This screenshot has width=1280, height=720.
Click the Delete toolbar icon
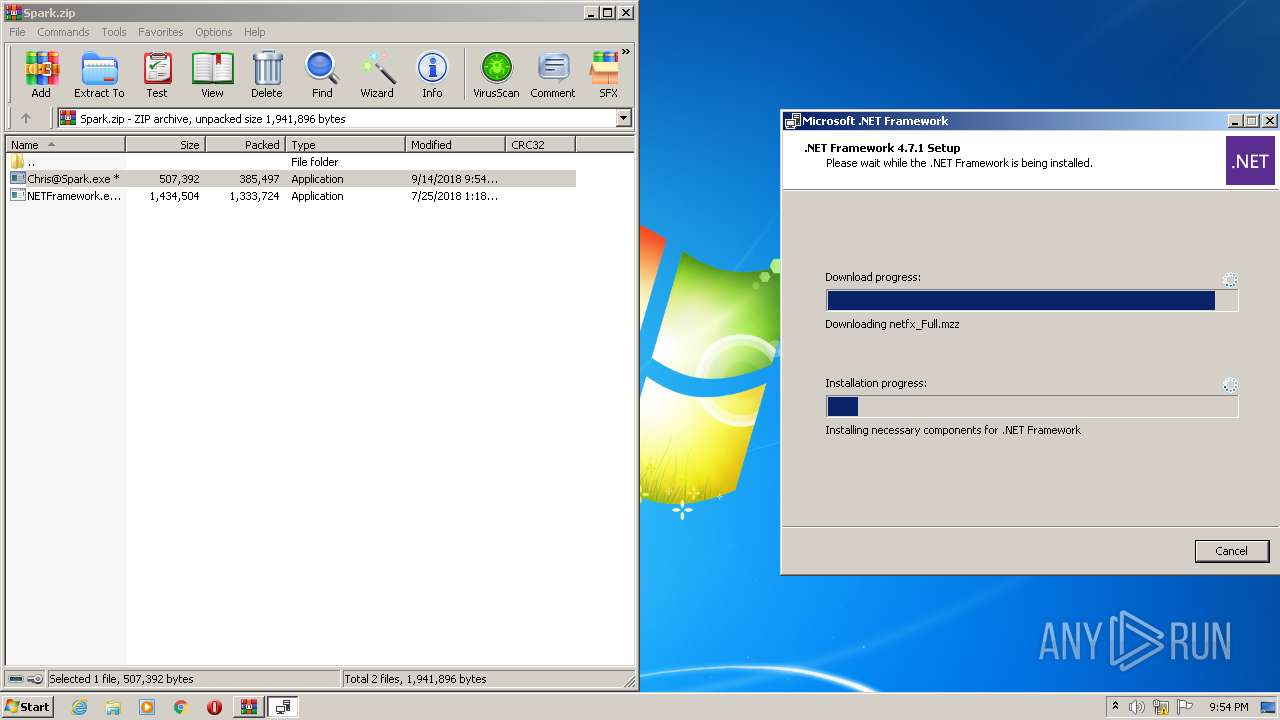click(x=267, y=75)
